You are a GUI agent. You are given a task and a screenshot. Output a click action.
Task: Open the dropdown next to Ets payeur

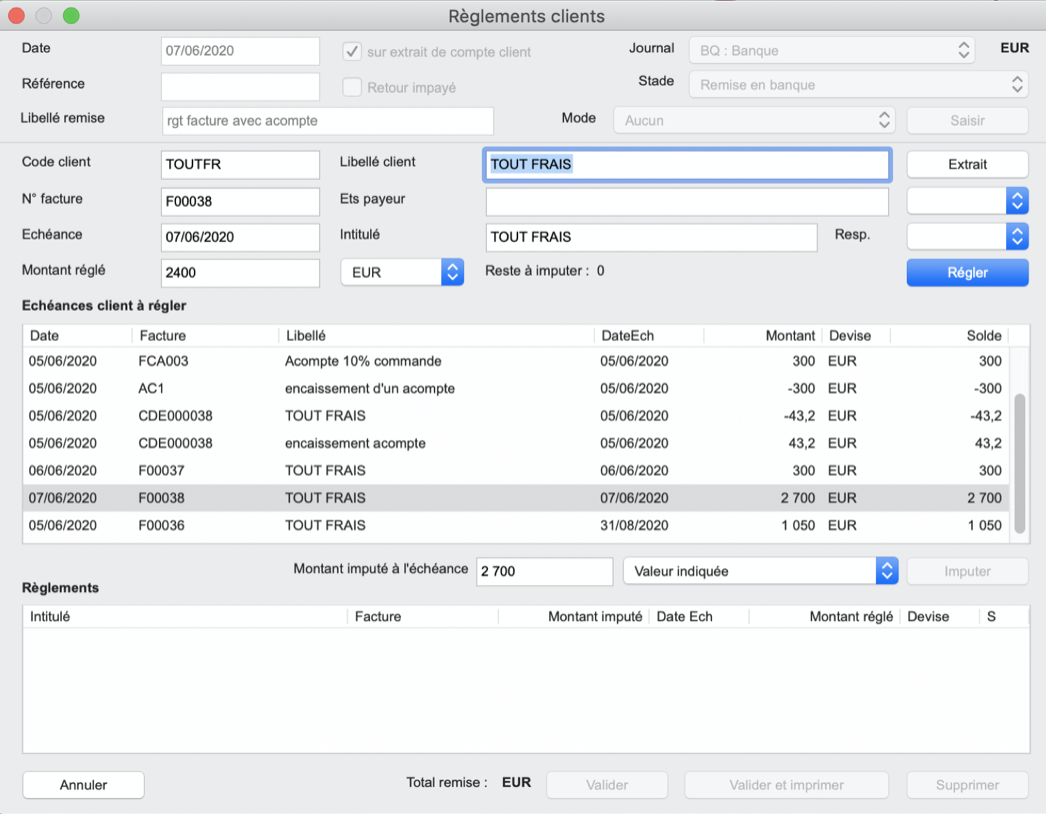coord(967,200)
